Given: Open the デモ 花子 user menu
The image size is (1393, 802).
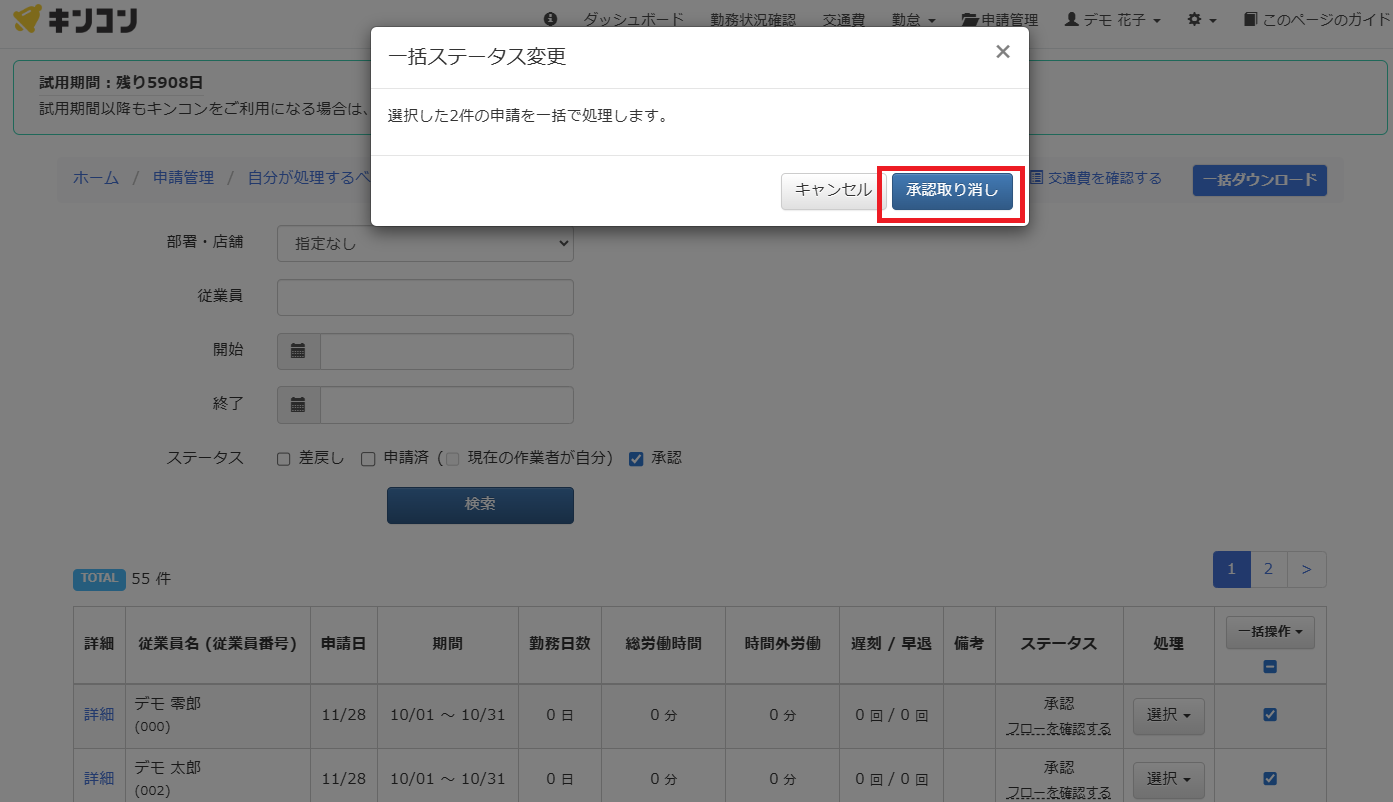Looking at the screenshot, I should [x=1114, y=20].
